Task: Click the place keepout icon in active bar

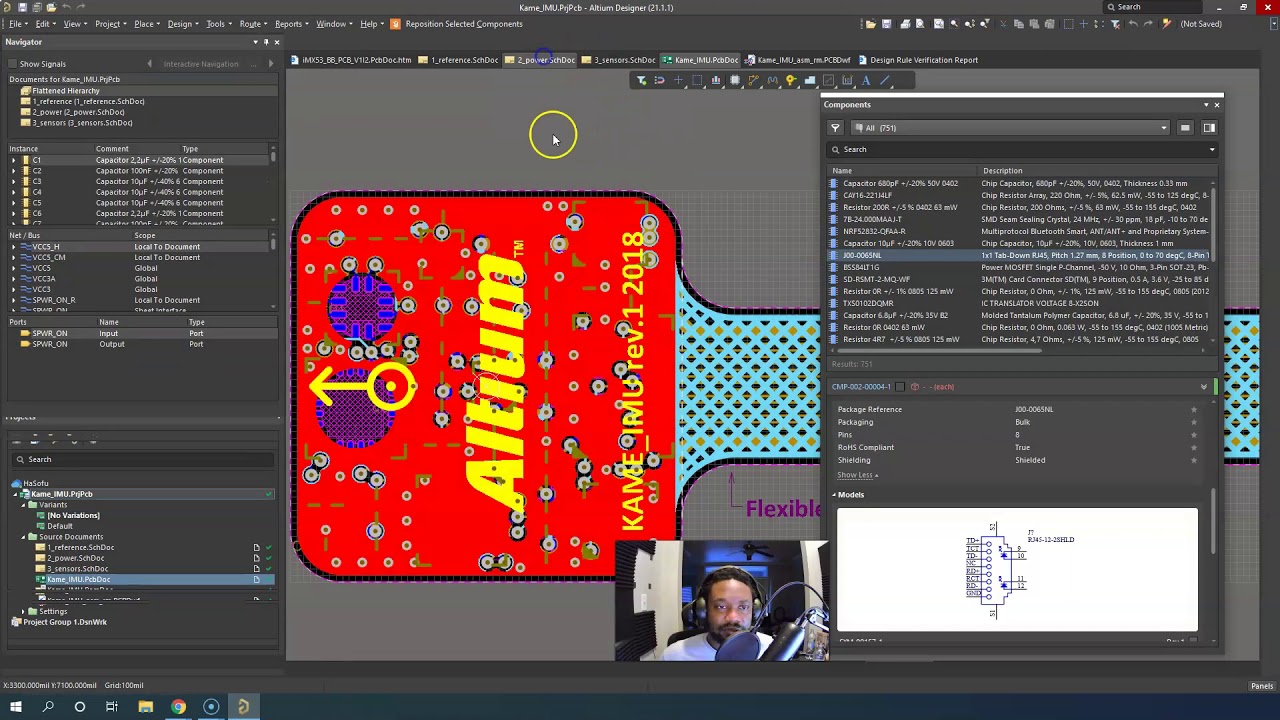Action: click(828, 80)
